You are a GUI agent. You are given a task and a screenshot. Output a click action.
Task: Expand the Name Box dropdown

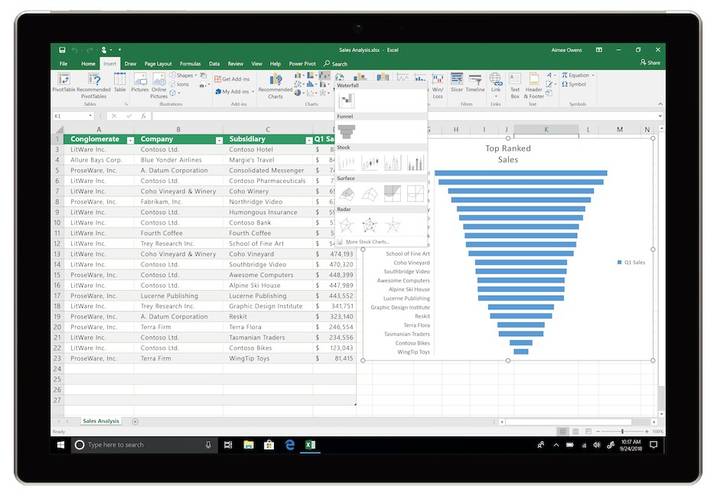pyautogui.click(x=90, y=116)
